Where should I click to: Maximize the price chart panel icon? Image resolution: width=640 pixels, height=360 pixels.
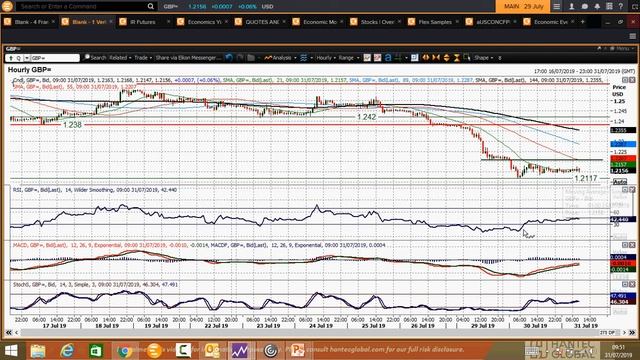tap(625, 80)
